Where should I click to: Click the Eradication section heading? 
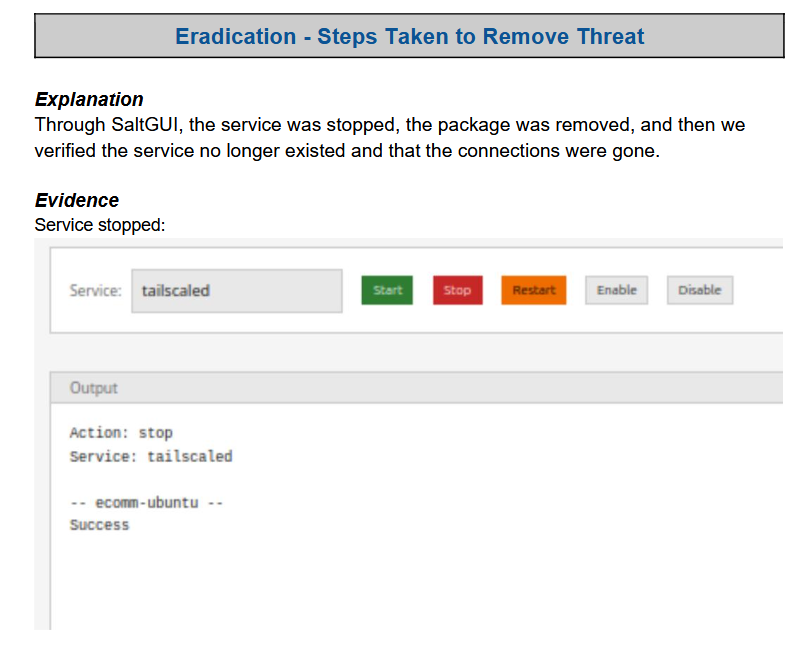(410, 36)
